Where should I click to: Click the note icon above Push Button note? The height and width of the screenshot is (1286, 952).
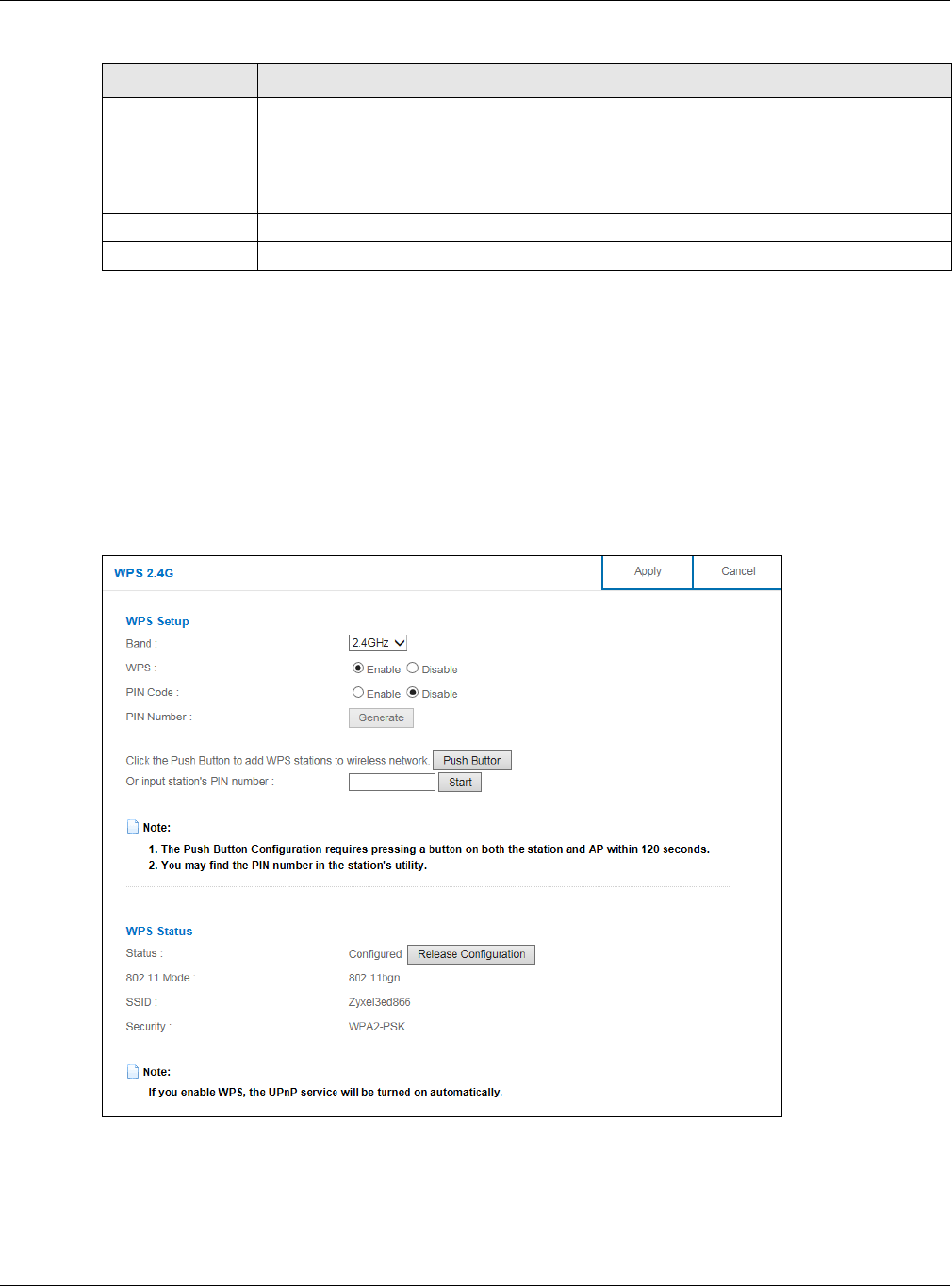(133, 827)
